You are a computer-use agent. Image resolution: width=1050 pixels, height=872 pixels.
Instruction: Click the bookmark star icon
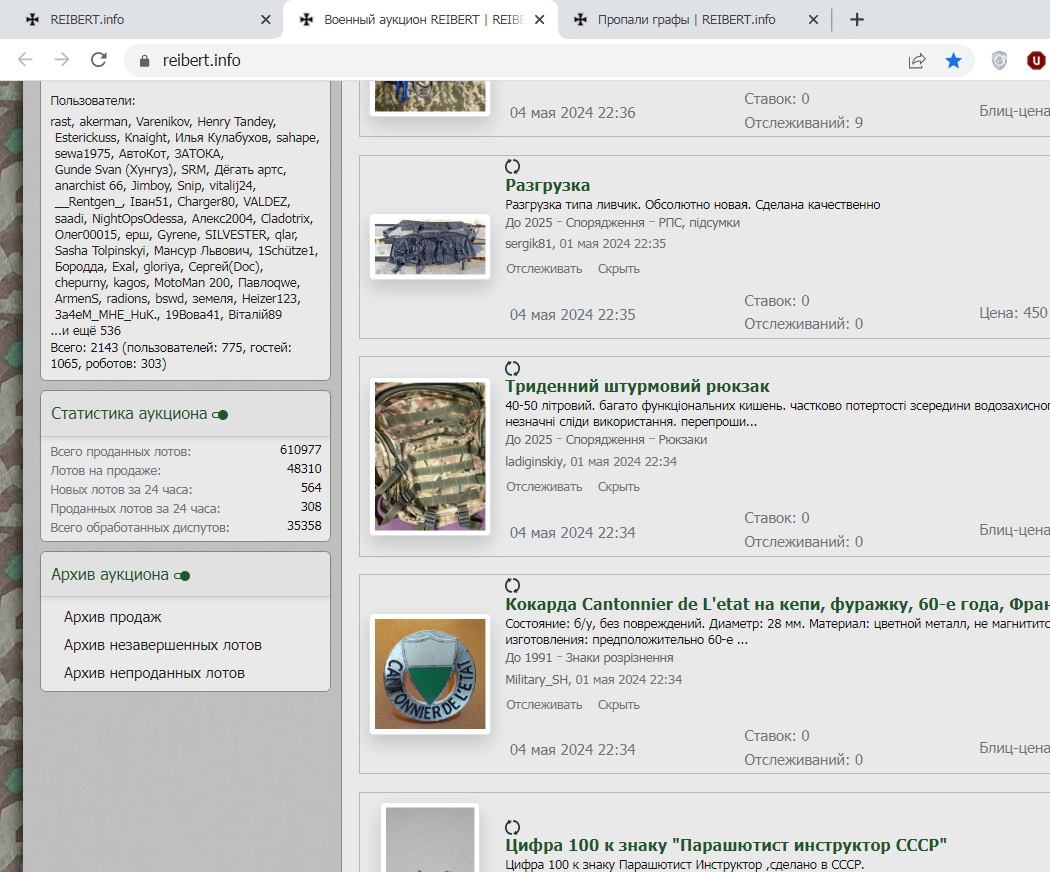coord(953,61)
